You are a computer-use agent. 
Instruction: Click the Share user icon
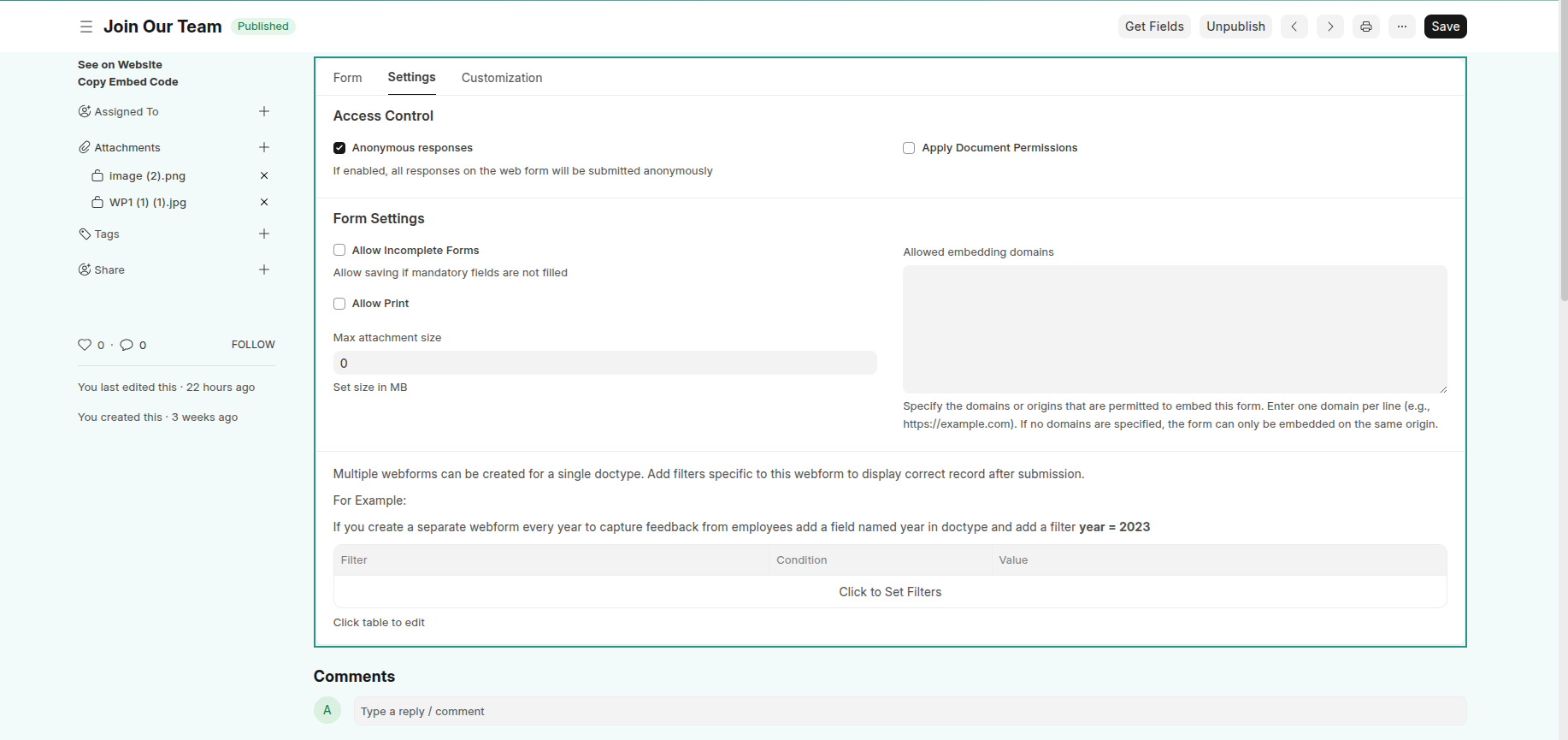pyautogui.click(x=85, y=269)
